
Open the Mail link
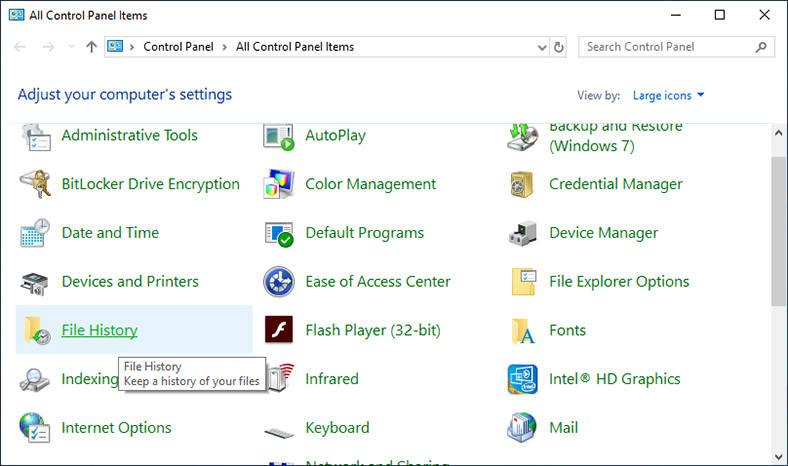click(563, 428)
